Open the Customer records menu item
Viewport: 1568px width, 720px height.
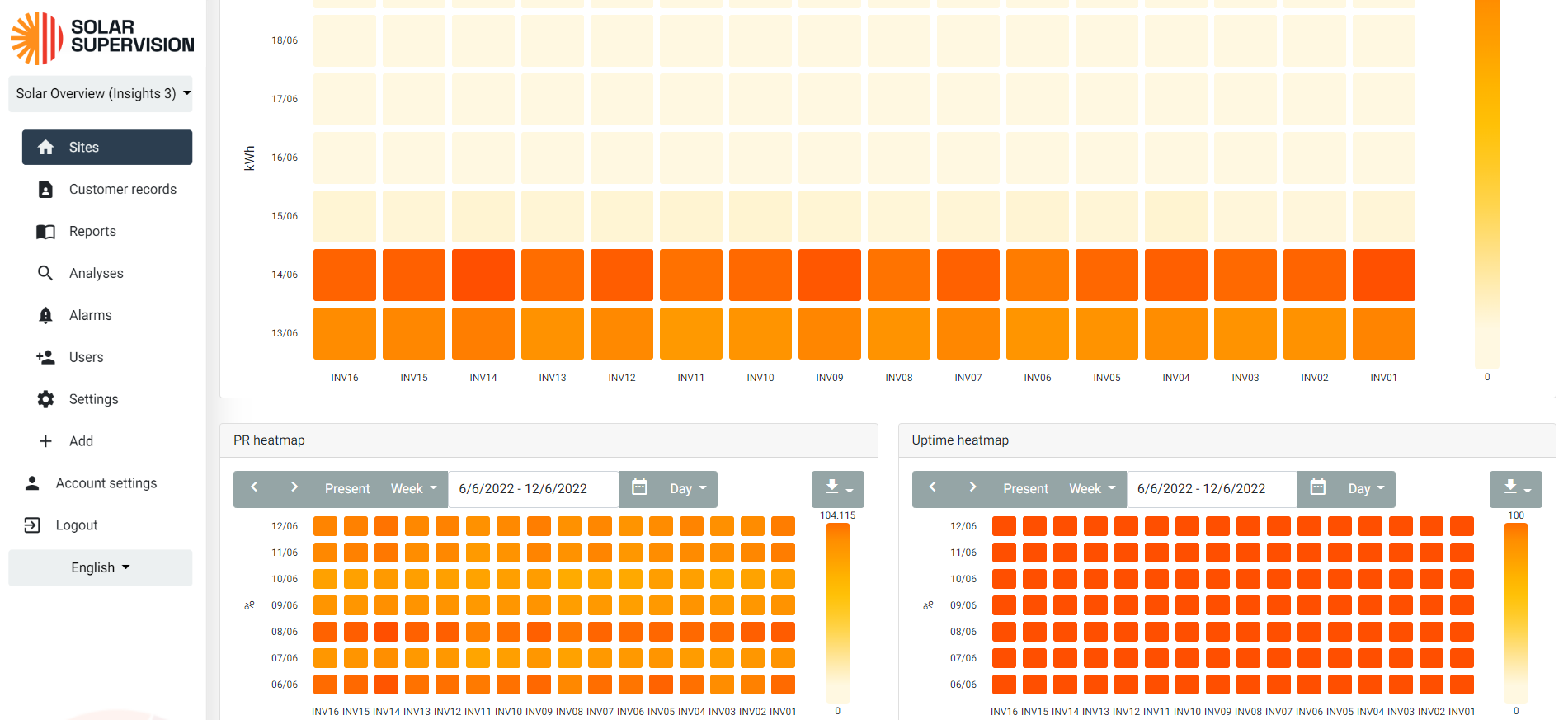point(122,189)
